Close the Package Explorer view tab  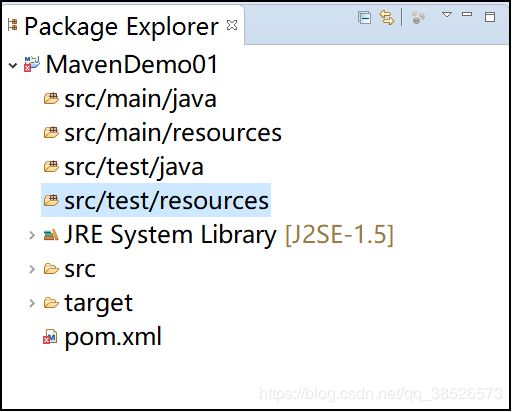[x=232, y=25]
